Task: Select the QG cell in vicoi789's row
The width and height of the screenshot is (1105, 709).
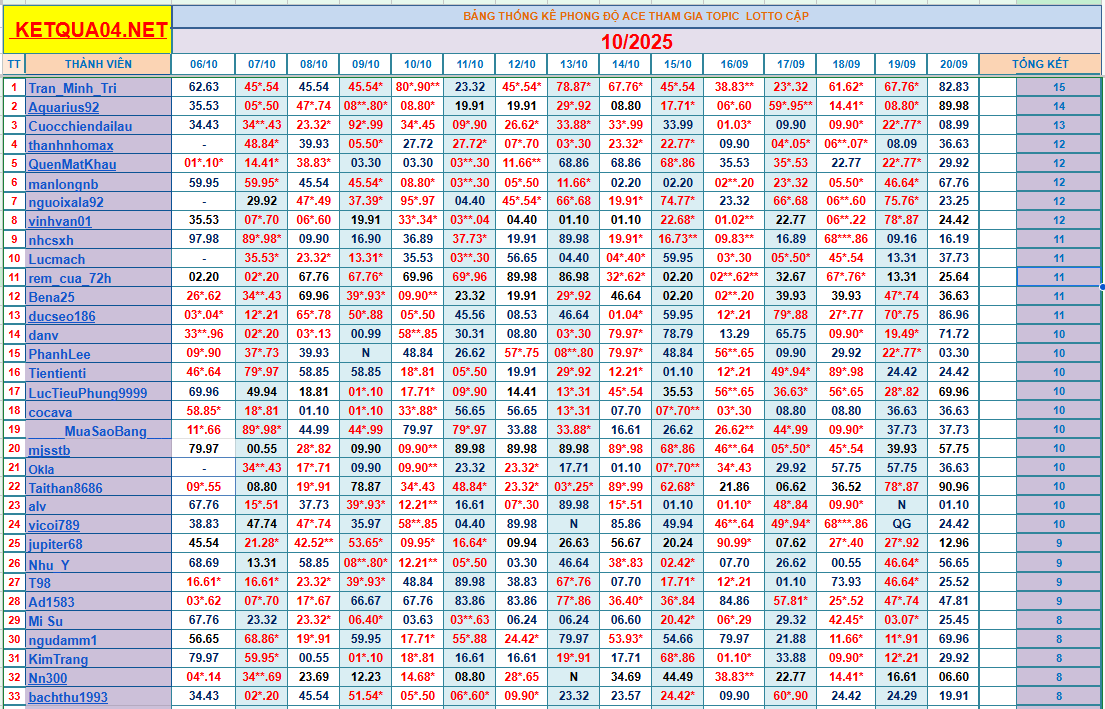Action: [902, 524]
